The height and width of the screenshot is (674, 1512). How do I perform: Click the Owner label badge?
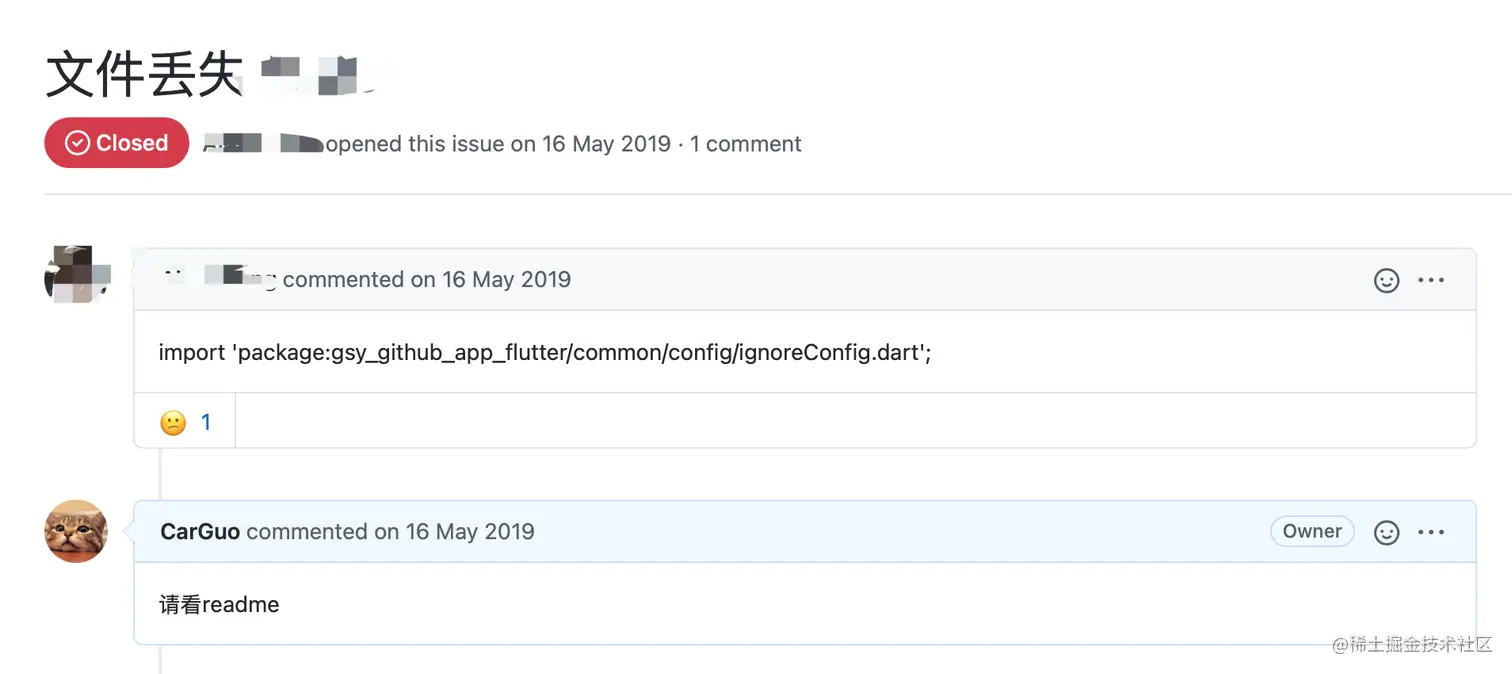(x=1312, y=532)
